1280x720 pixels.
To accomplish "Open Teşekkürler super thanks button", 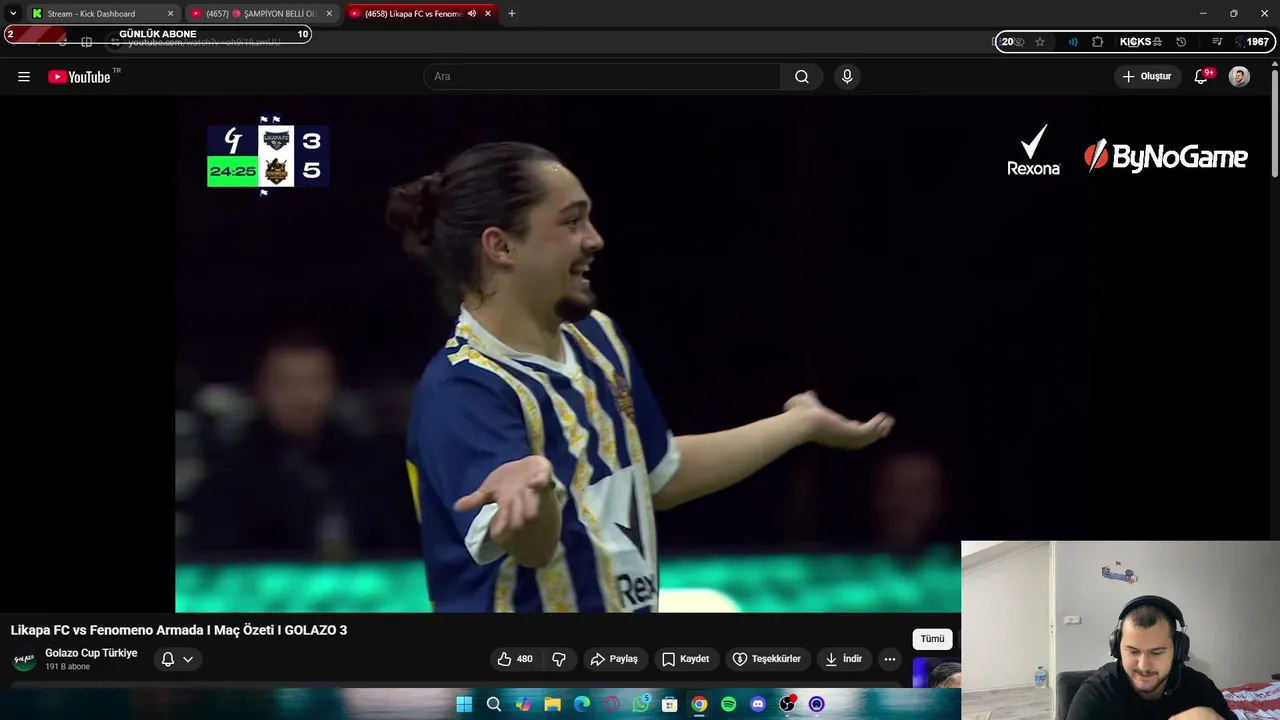I will pyautogui.click(x=766, y=659).
